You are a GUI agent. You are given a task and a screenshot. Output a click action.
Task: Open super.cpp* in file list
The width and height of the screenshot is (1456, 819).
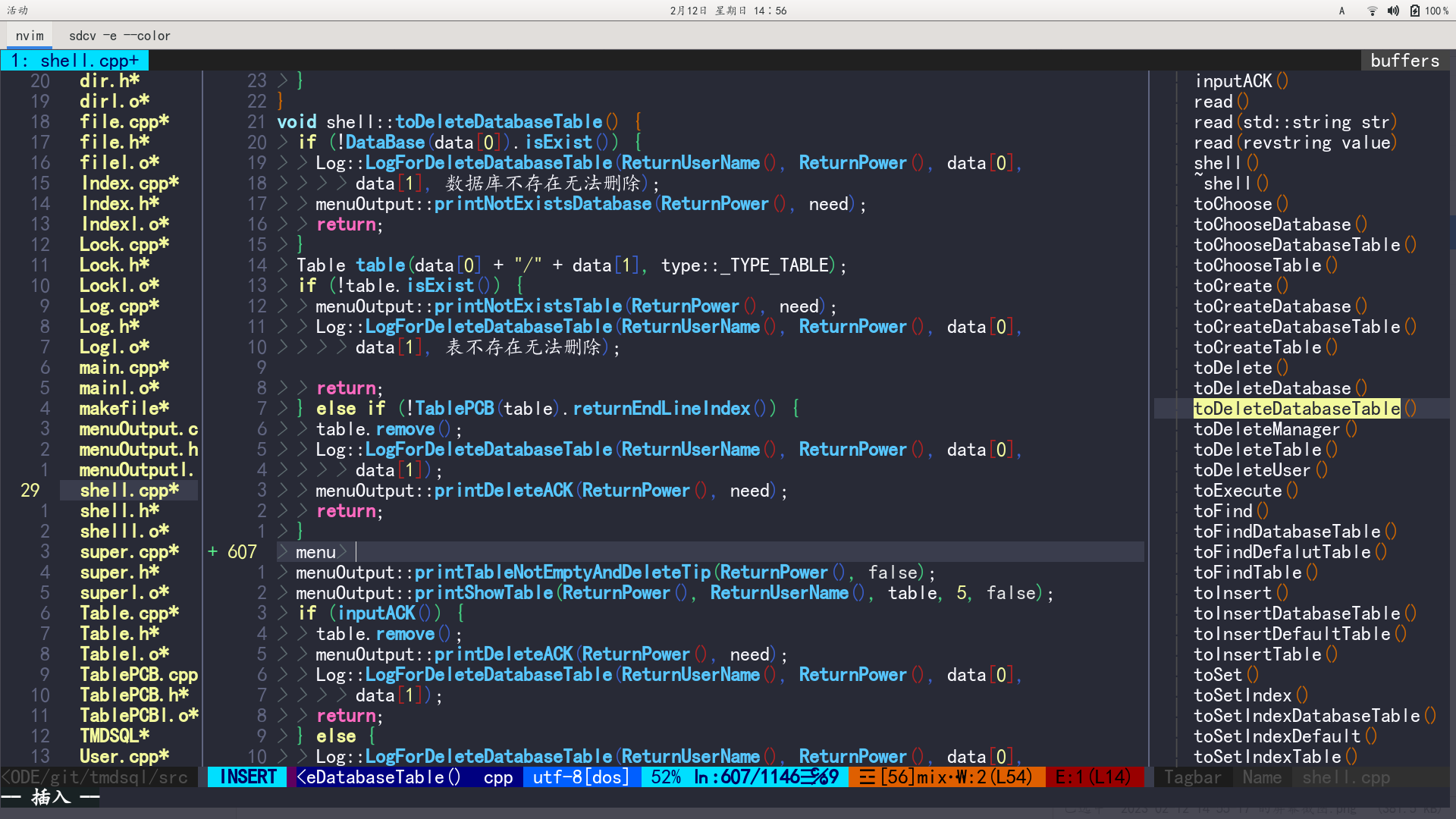click(x=130, y=552)
